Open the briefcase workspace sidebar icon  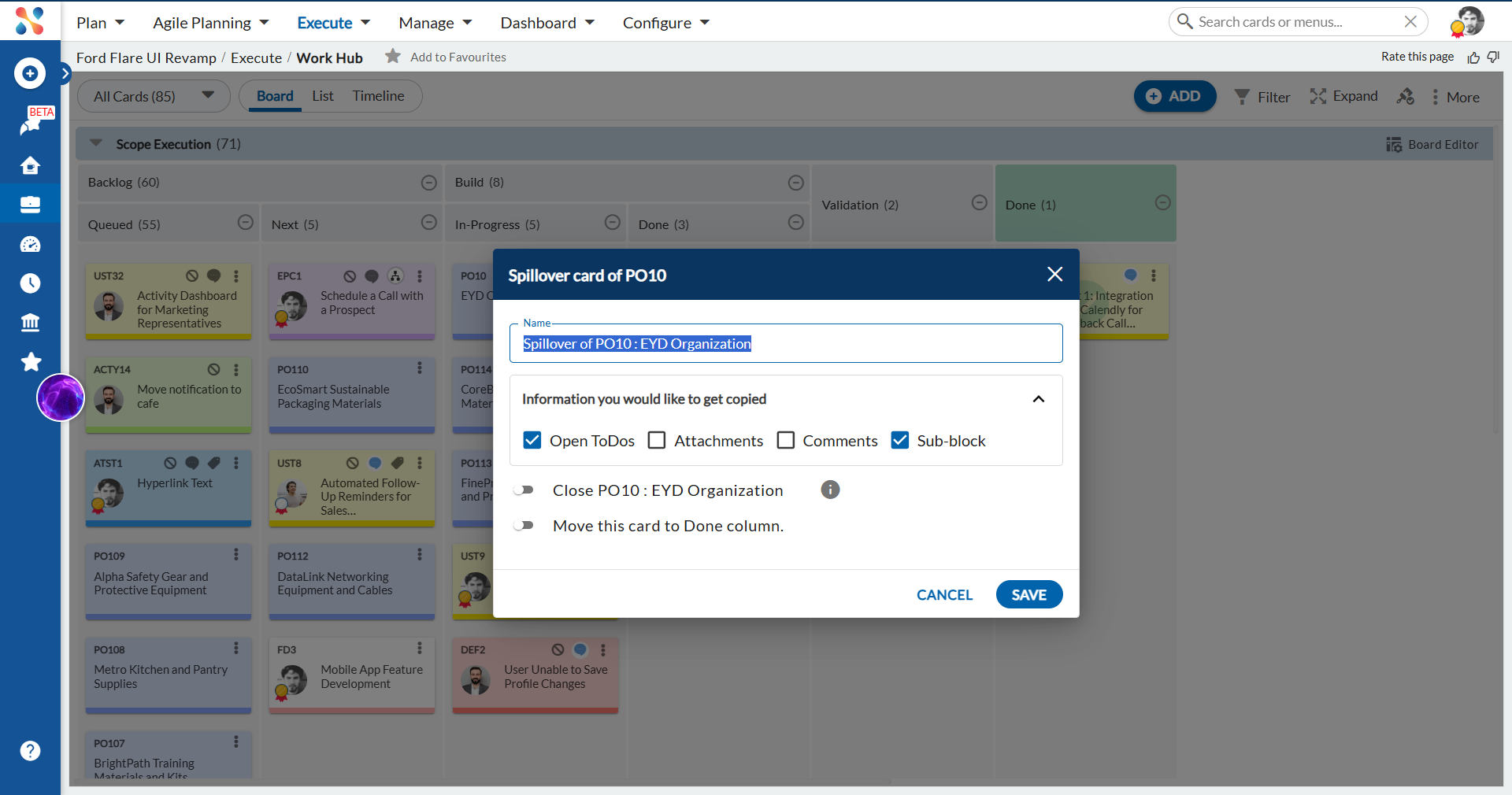(x=30, y=205)
